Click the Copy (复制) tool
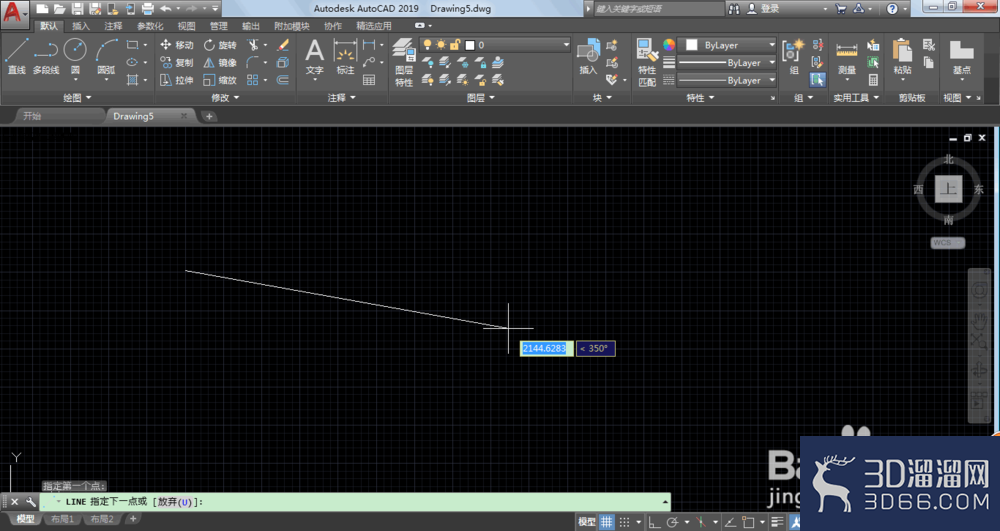Image resolution: width=1000 pixels, height=531 pixels. click(x=177, y=62)
